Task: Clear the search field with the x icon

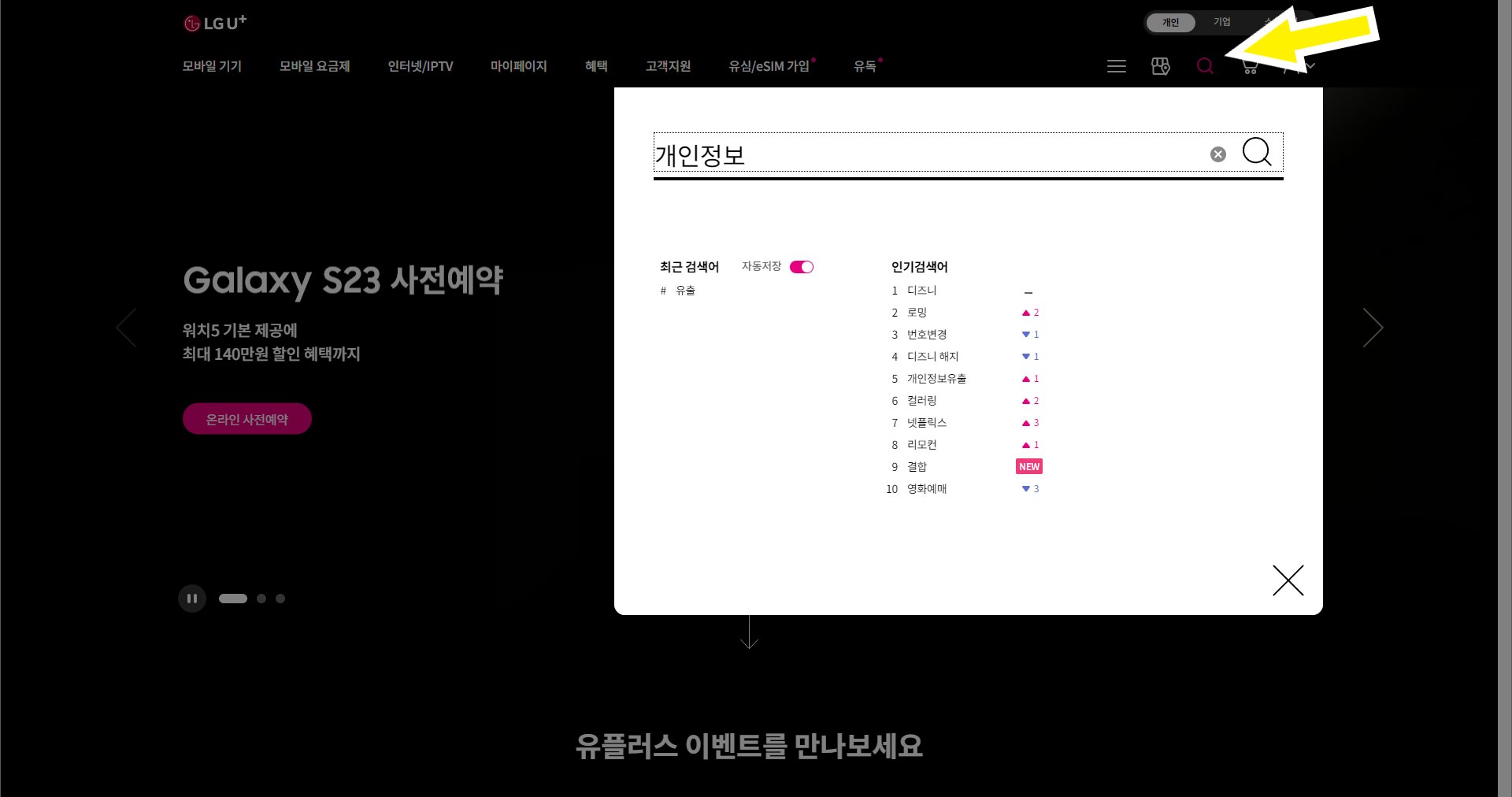Action: tap(1218, 154)
